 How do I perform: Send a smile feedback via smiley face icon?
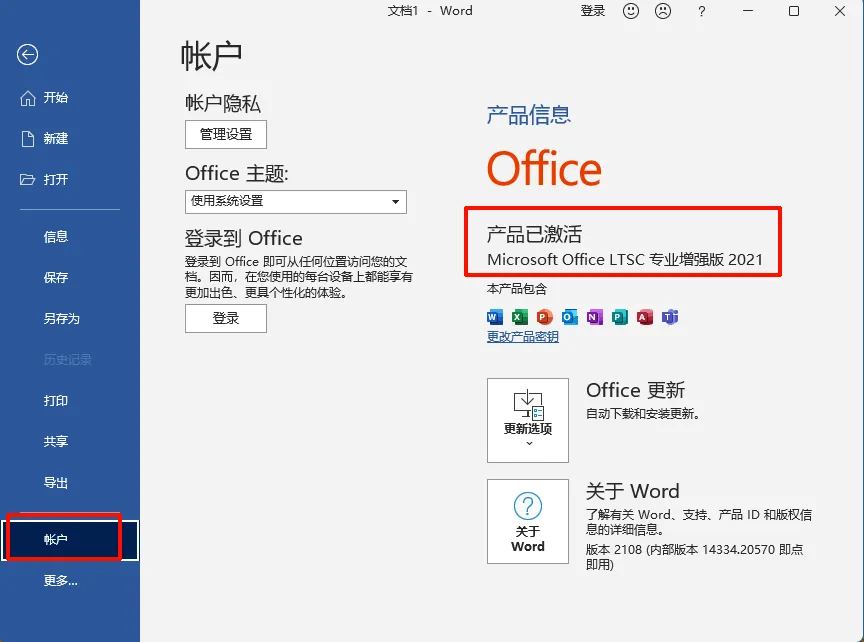(x=630, y=11)
